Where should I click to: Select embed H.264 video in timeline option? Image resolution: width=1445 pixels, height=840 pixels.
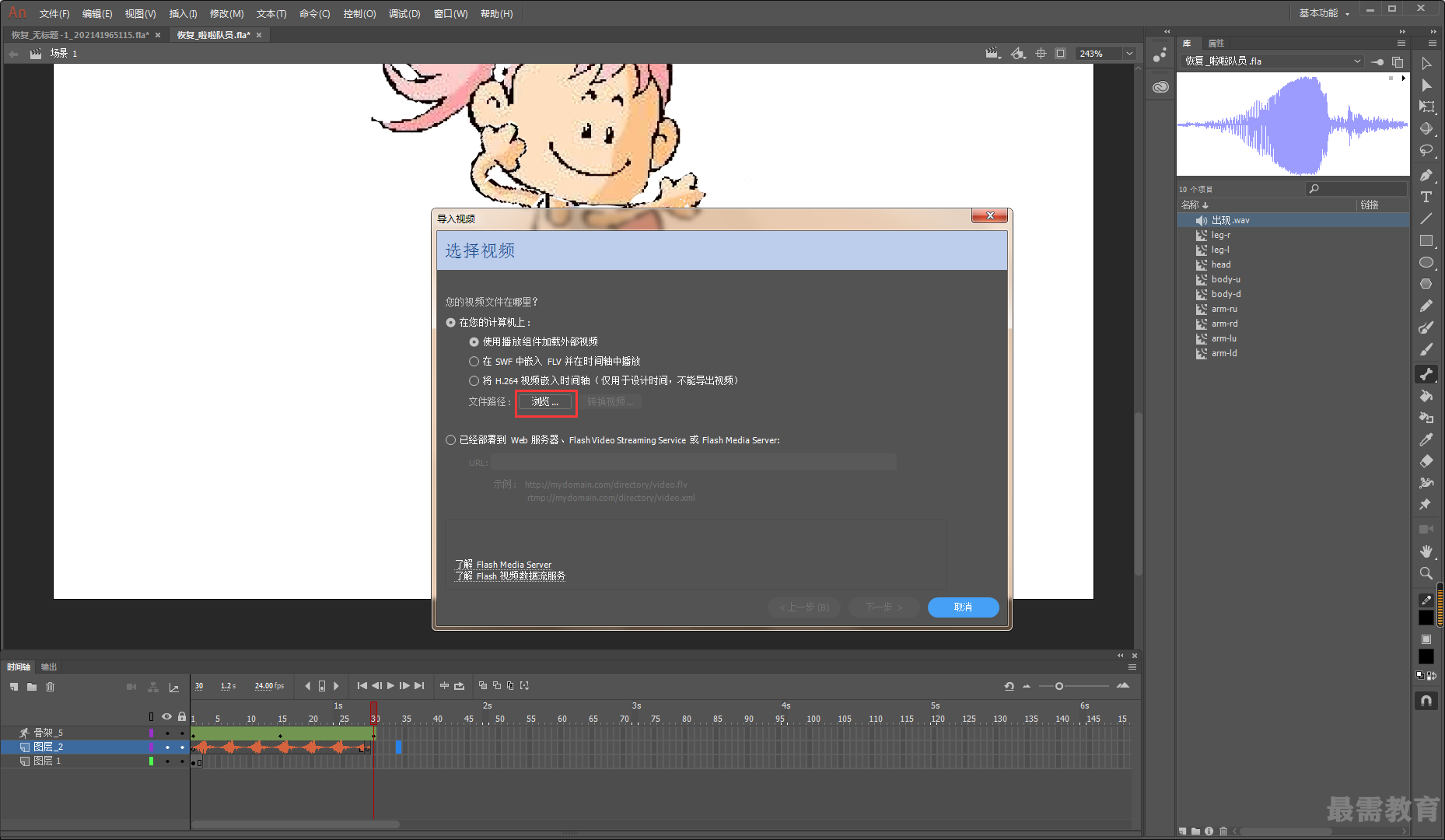pos(474,380)
